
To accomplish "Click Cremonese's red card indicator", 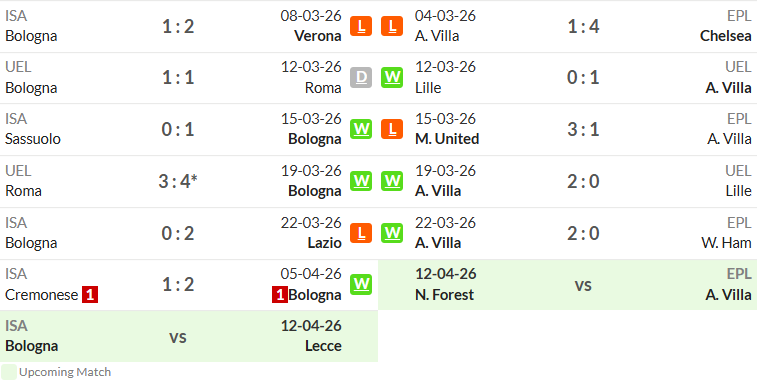I will tap(90, 294).
